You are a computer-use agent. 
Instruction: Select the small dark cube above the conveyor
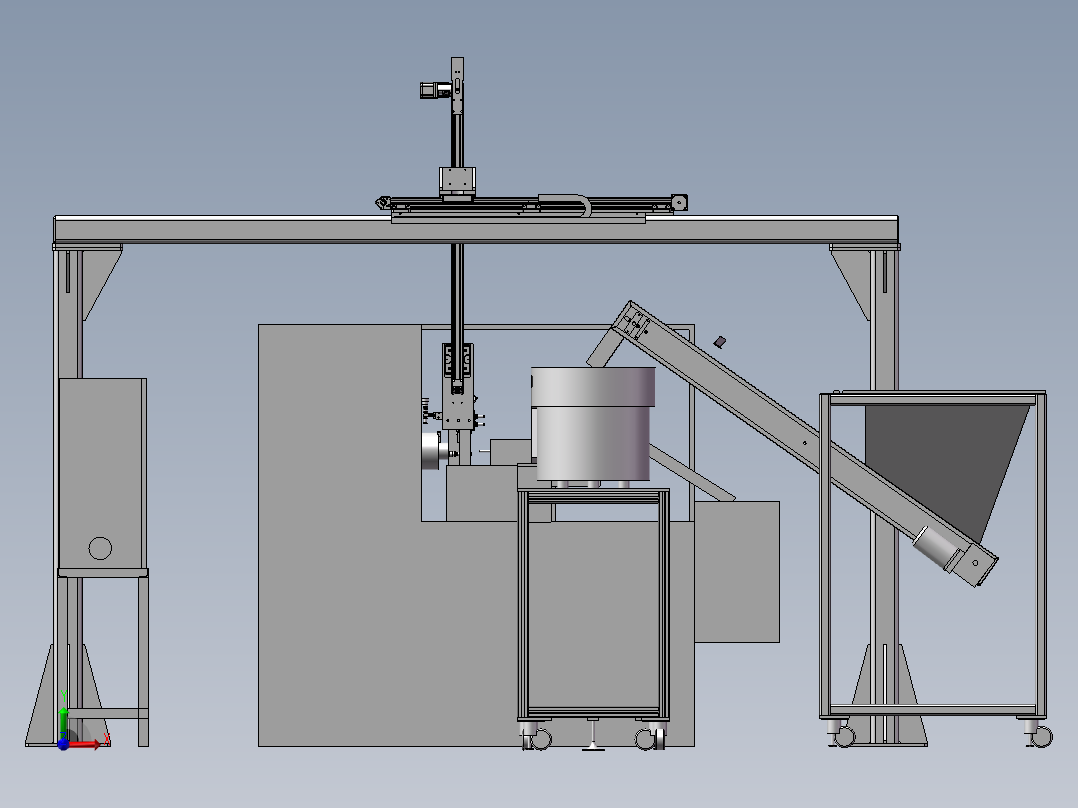[720, 342]
